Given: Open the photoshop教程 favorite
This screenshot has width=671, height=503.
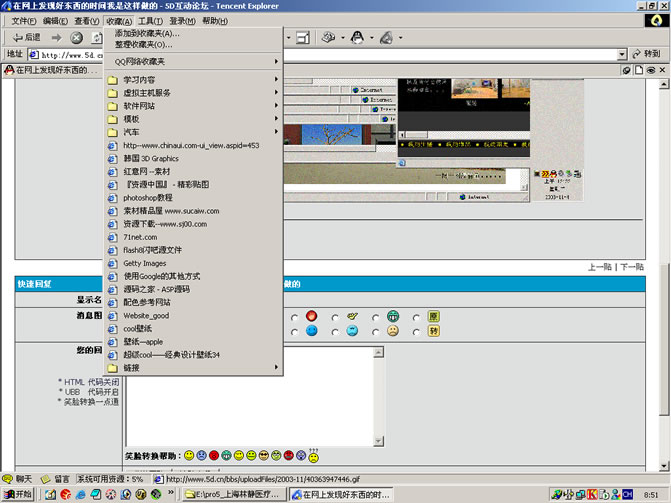Looking at the screenshot, I should coord(193,198).
